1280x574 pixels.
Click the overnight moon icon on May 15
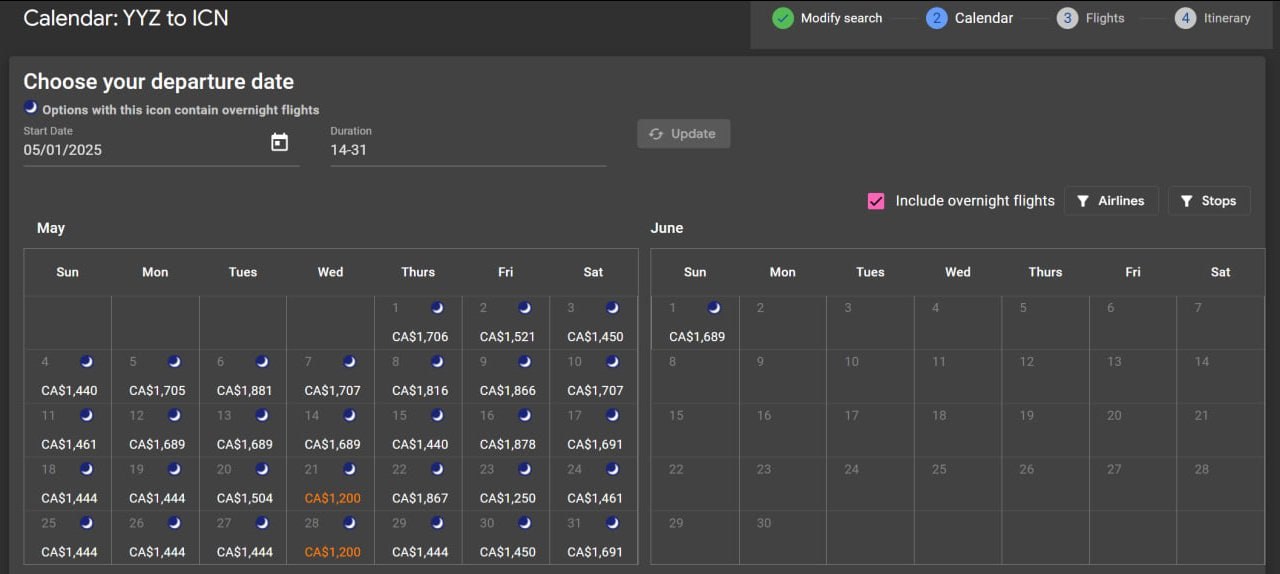pyautogui.click(x=437, y=416)
